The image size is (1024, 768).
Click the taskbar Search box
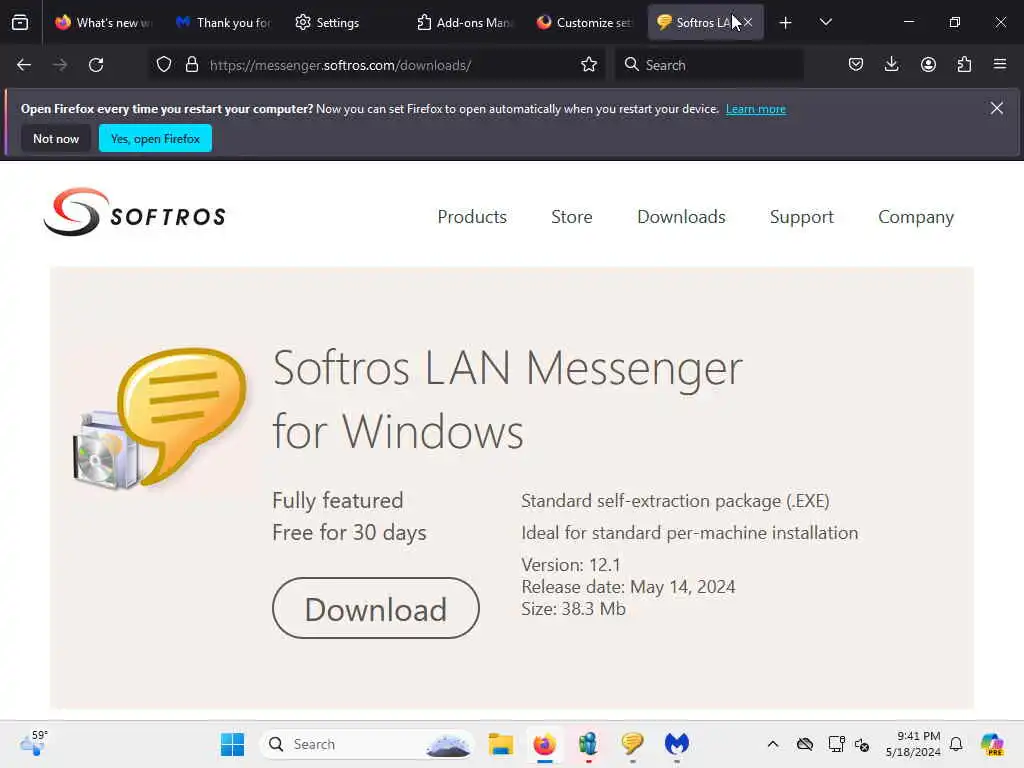pyautogui.click(x=368, y=744)
